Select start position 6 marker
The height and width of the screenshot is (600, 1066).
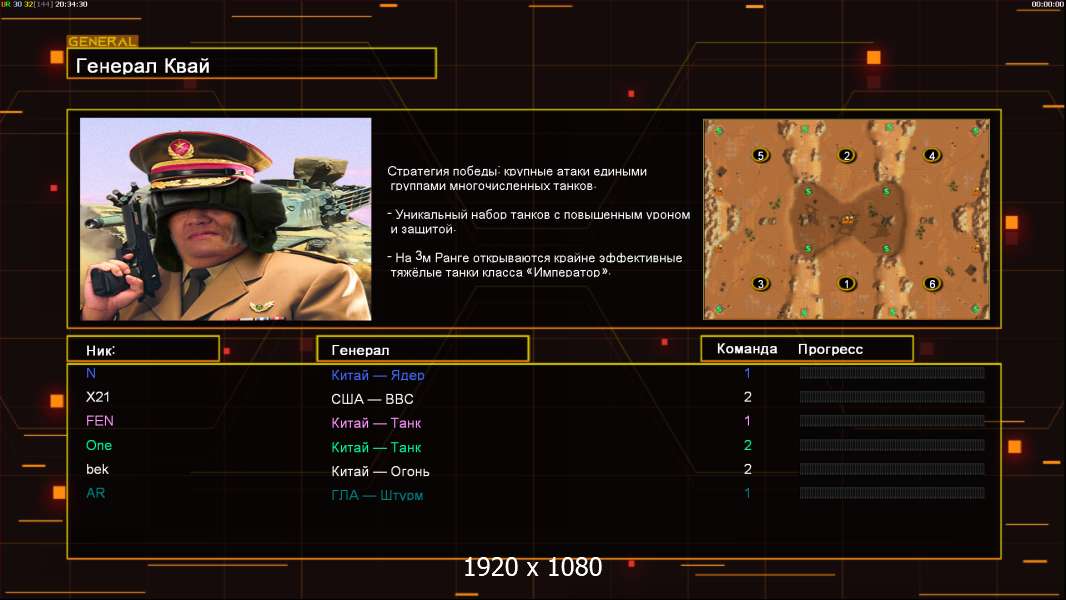pyautogui.click(x=932, y=284)
